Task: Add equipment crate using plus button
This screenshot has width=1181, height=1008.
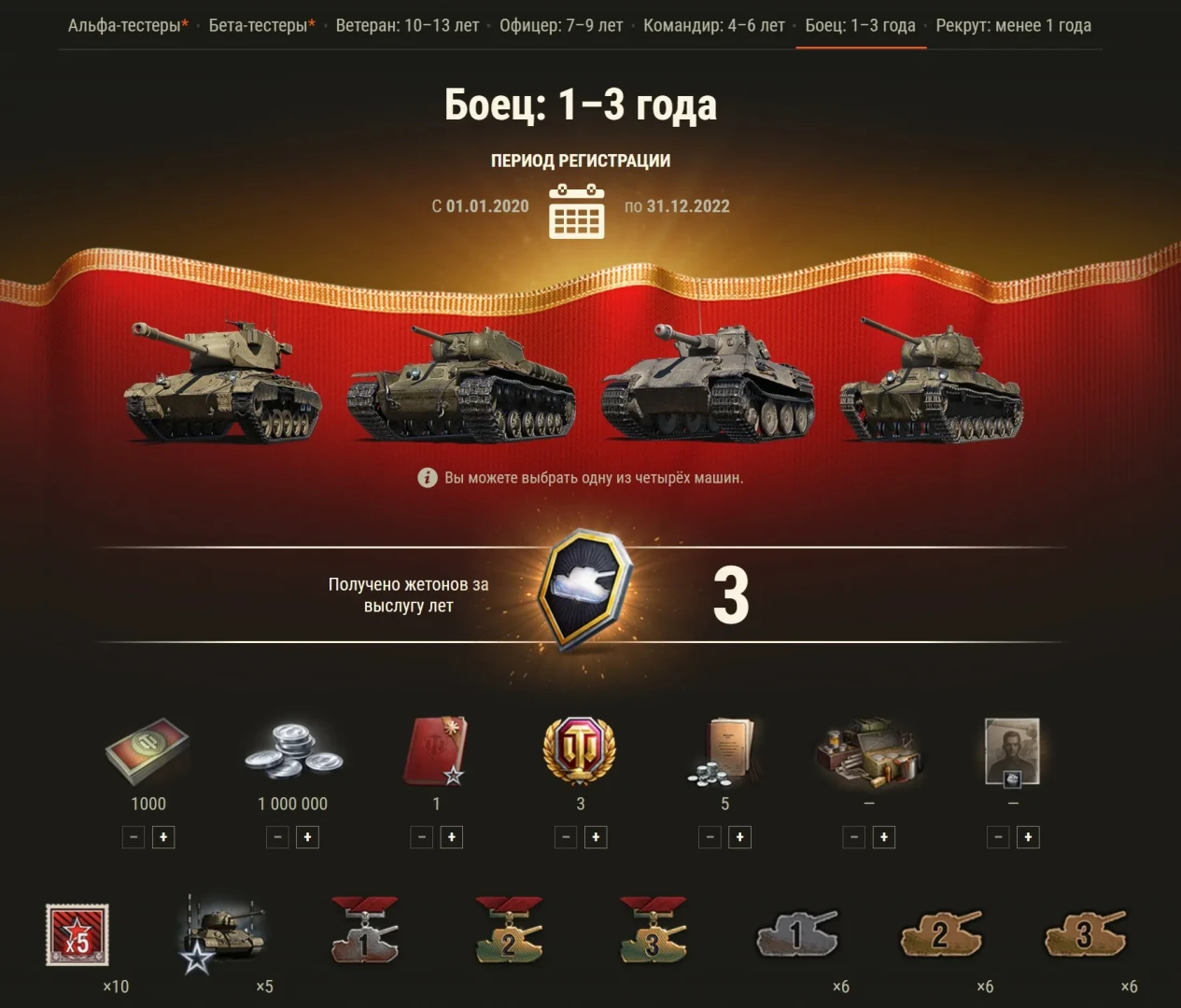Action: 883,837
